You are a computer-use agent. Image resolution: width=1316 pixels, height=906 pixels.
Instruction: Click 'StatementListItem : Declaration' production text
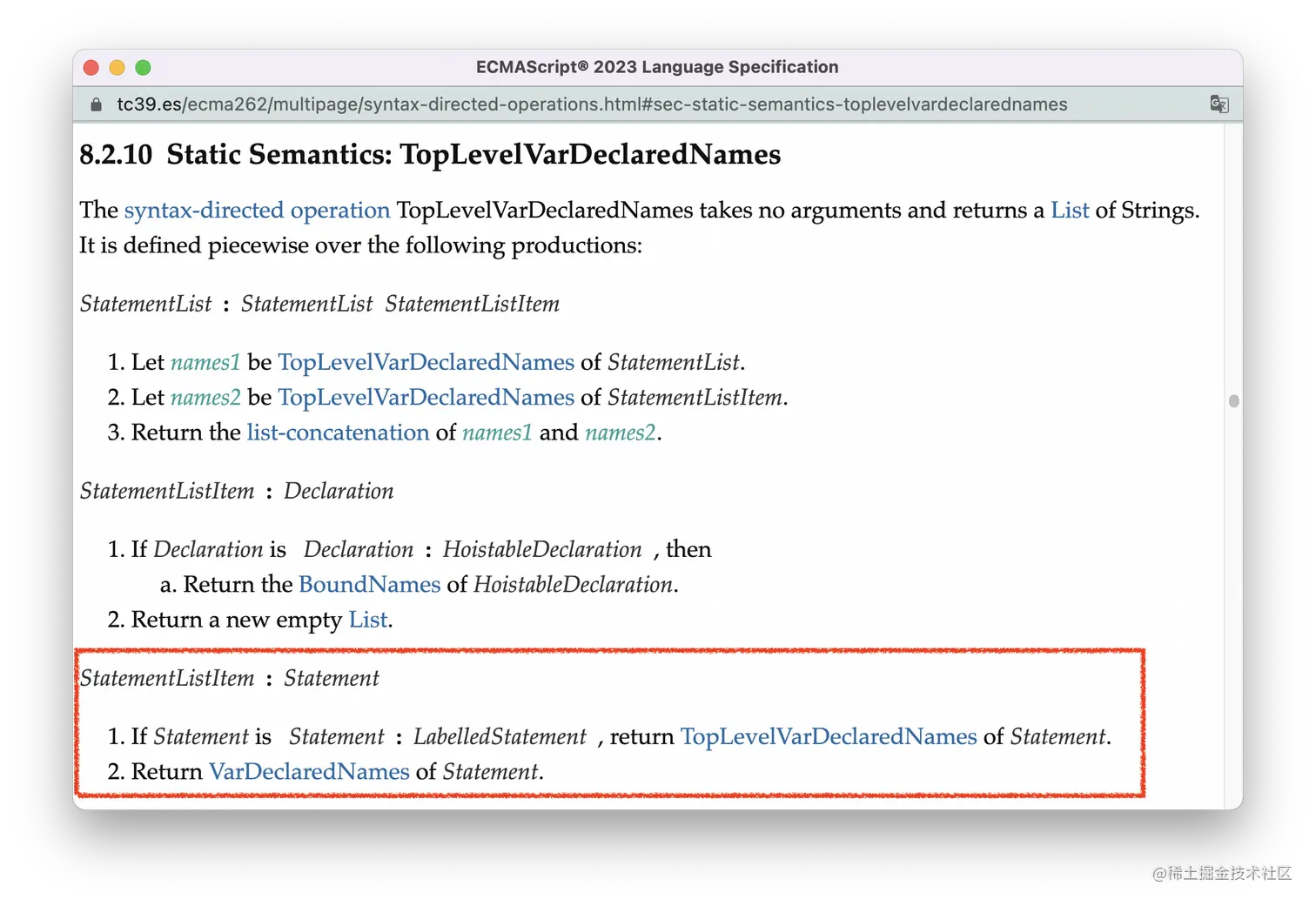[x=237, y=491]
